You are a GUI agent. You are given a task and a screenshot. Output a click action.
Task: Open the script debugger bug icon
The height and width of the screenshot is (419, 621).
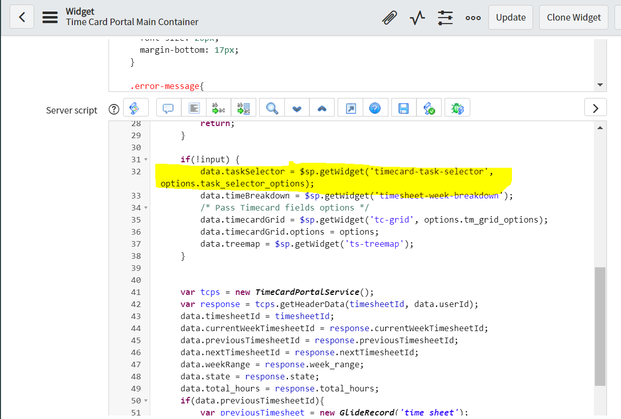pyautogui.click(x=457, y=108)
